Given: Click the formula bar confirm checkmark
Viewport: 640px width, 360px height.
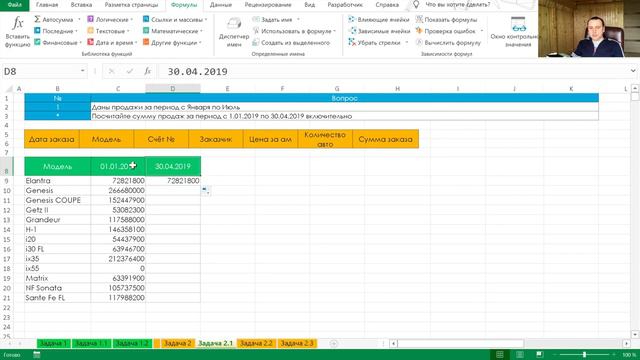Looking at the screenshot, I should (x=129, y=71).
